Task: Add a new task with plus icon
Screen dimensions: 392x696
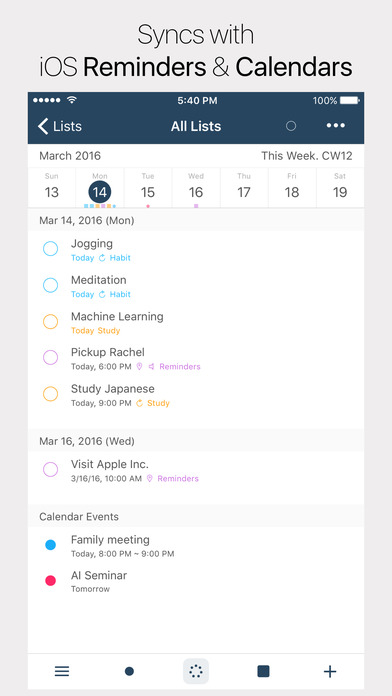Action: [330, 672]
